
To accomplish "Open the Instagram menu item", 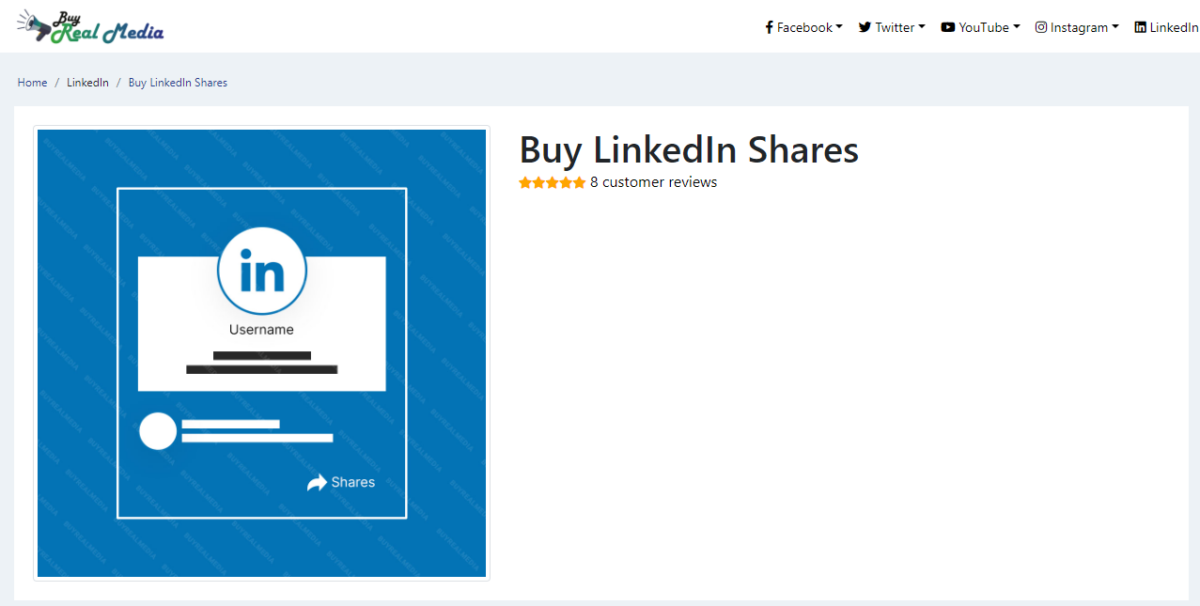I will [x=1077, y=28].
